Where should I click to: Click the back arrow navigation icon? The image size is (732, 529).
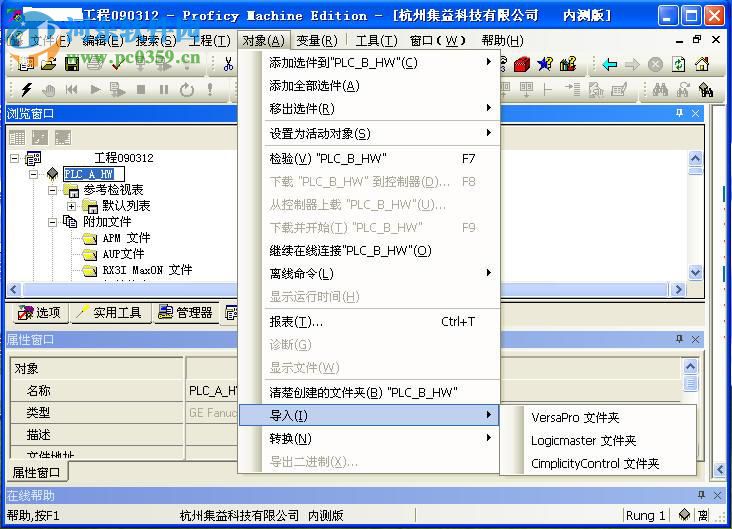click(x=610, y=64)
